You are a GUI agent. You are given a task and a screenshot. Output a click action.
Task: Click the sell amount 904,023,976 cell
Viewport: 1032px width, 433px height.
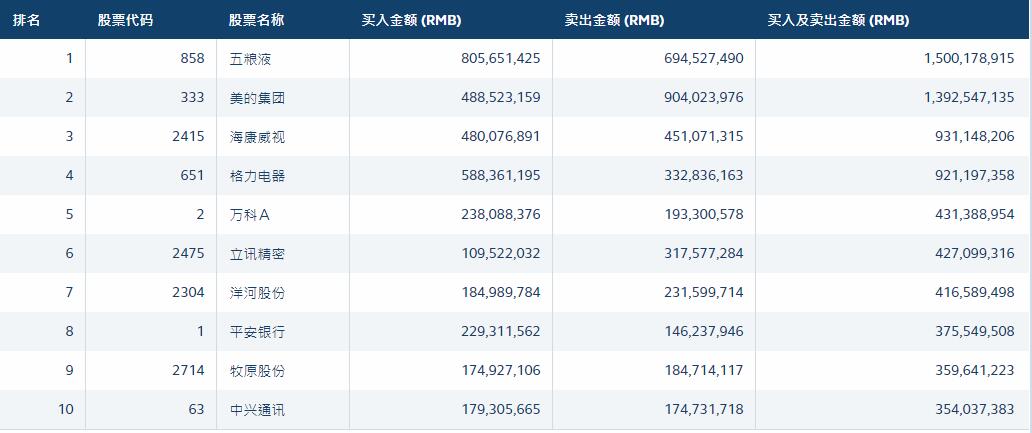(690, 98)
